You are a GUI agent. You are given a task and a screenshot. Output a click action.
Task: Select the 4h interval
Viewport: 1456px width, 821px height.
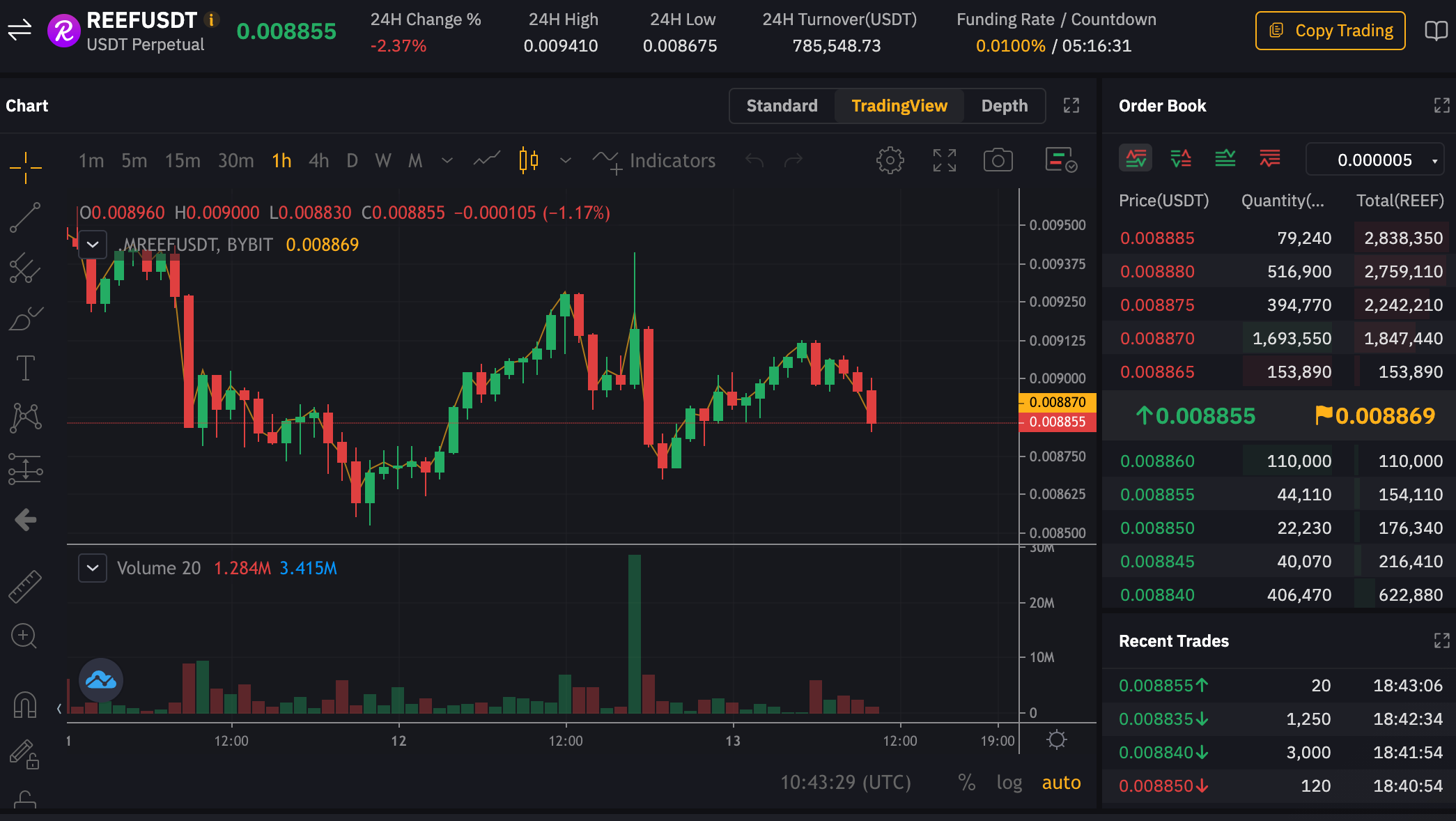(318, 161)
